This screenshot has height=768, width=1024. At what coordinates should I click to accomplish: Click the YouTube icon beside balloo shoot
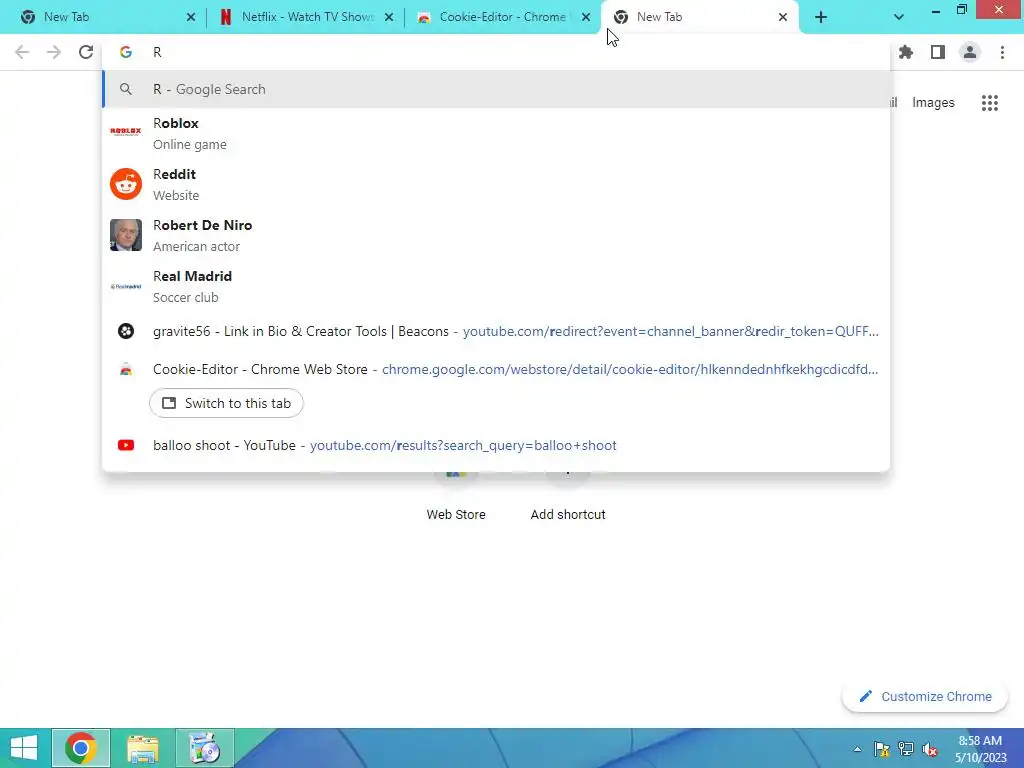(126, 445)
